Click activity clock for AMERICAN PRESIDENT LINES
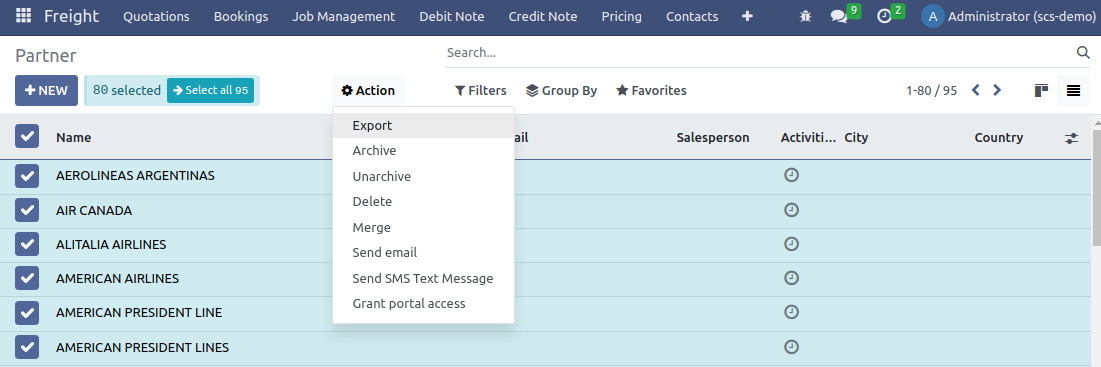 coord(791,346)
